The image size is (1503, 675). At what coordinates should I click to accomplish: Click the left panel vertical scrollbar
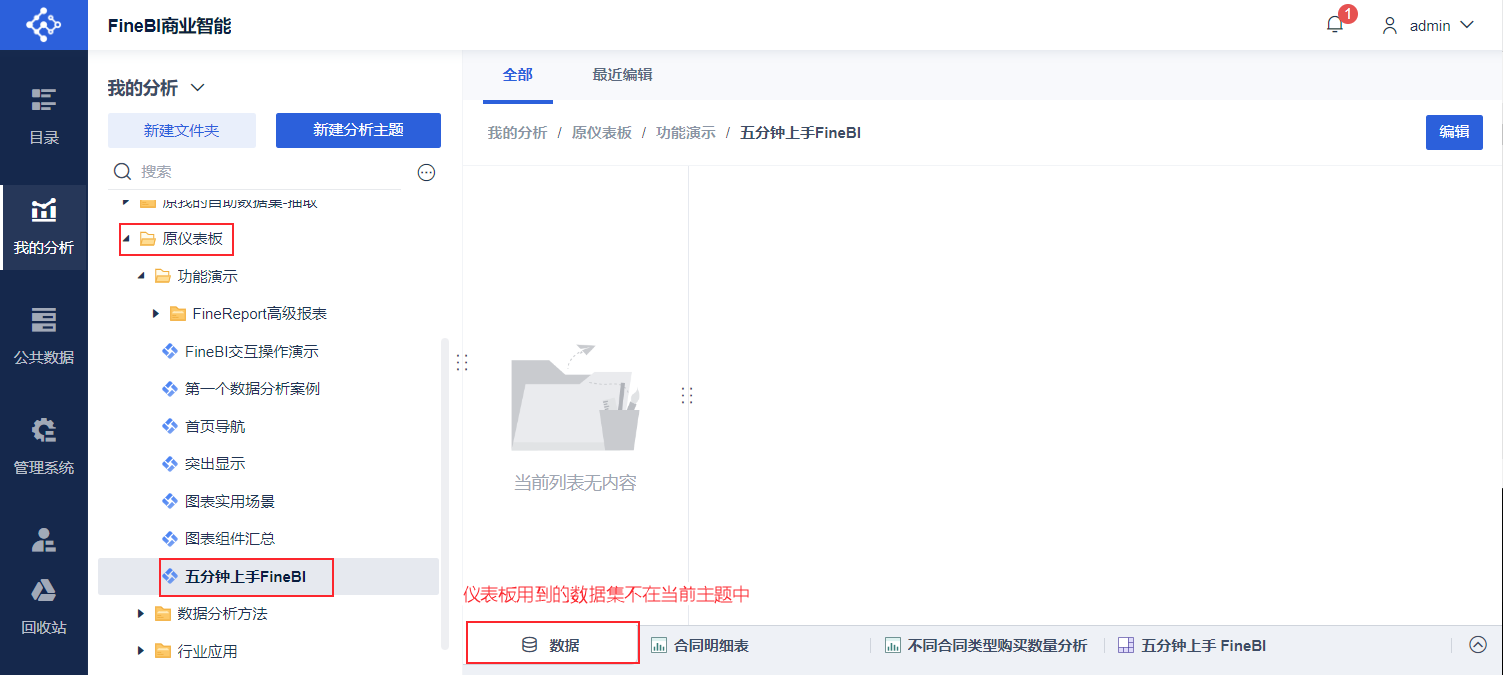click(445, 493)
